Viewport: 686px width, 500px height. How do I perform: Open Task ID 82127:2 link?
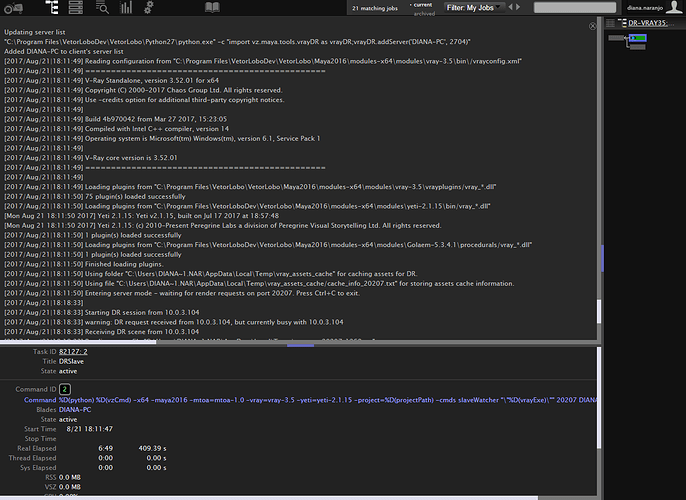click(73, 352)
